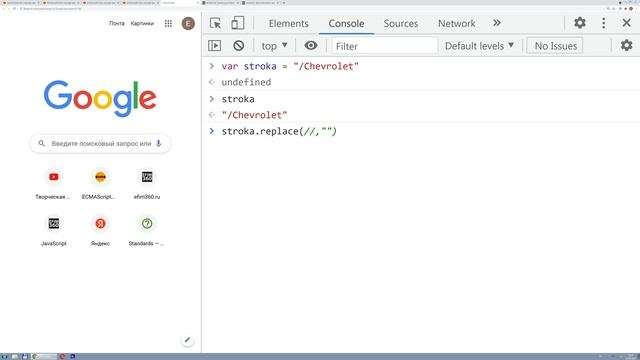The image size is (640, 360).
Task: Click the second console entry 'stroka'
Action: coord(238,99)
